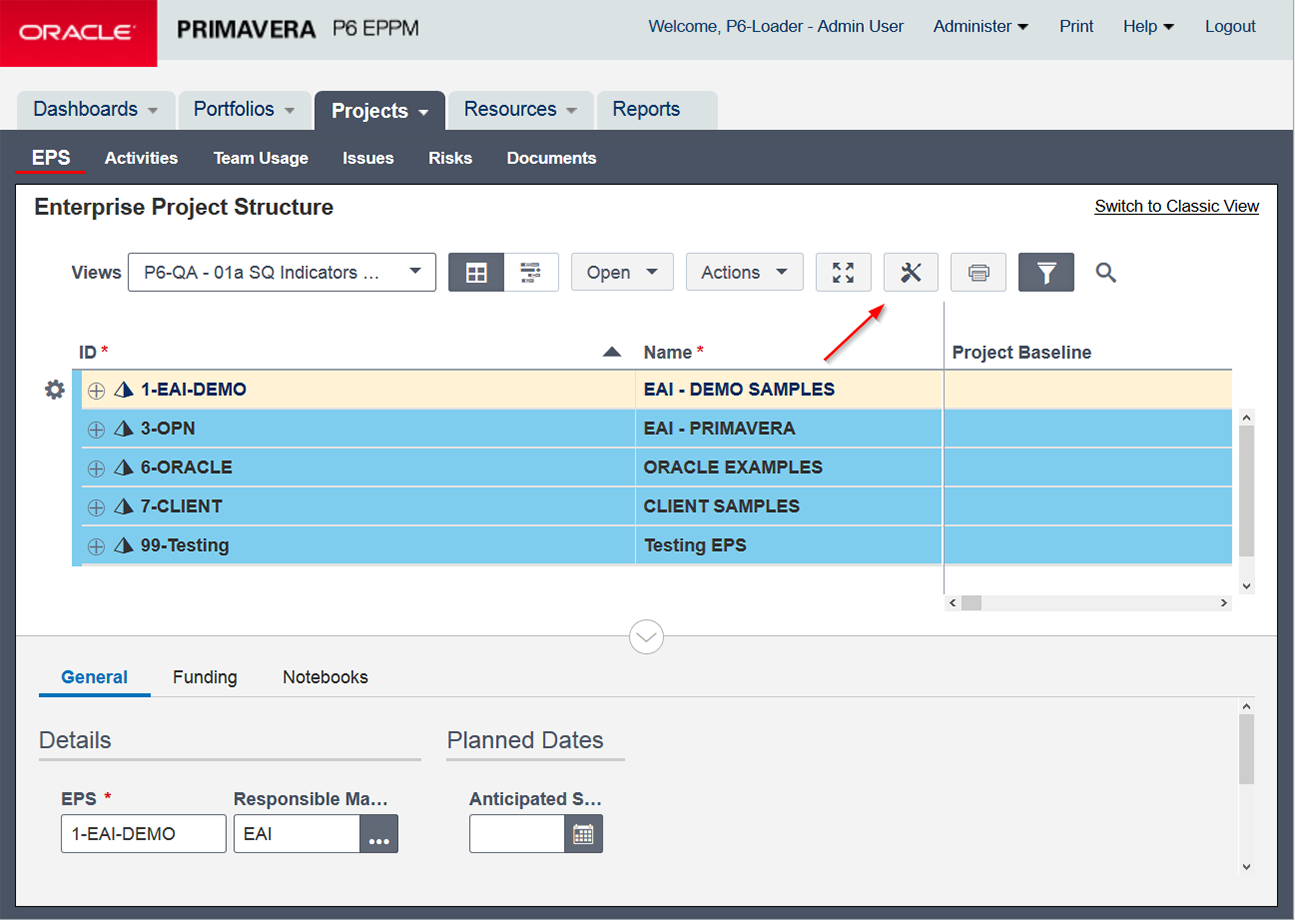The height and width of the screenshot is (920, 1295).
Task: Select the EPS sub-tab
Action: (x=51, y=158)
